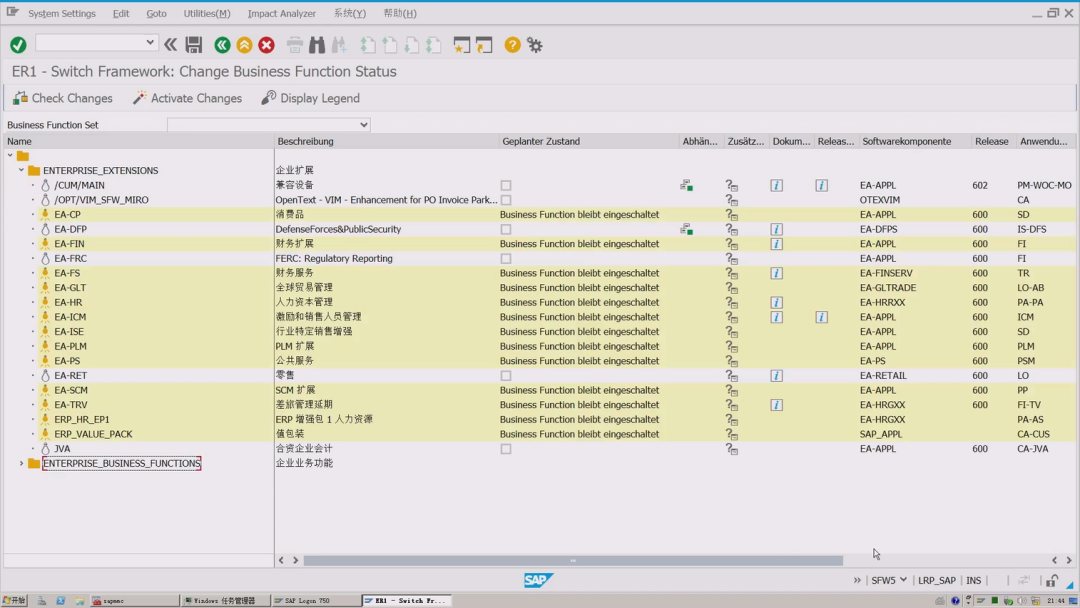1080x608 pixels.
Task: Open release notes icon for /CUM/MAIN
Action: pos(822,185)
